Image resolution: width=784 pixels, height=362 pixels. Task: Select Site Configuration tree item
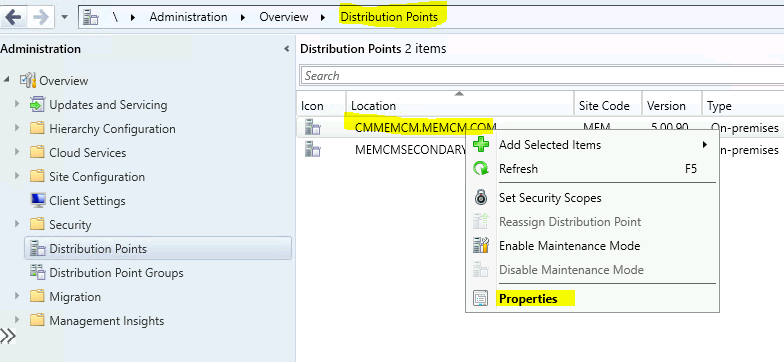pyautogui.click(x=97, y=176)
